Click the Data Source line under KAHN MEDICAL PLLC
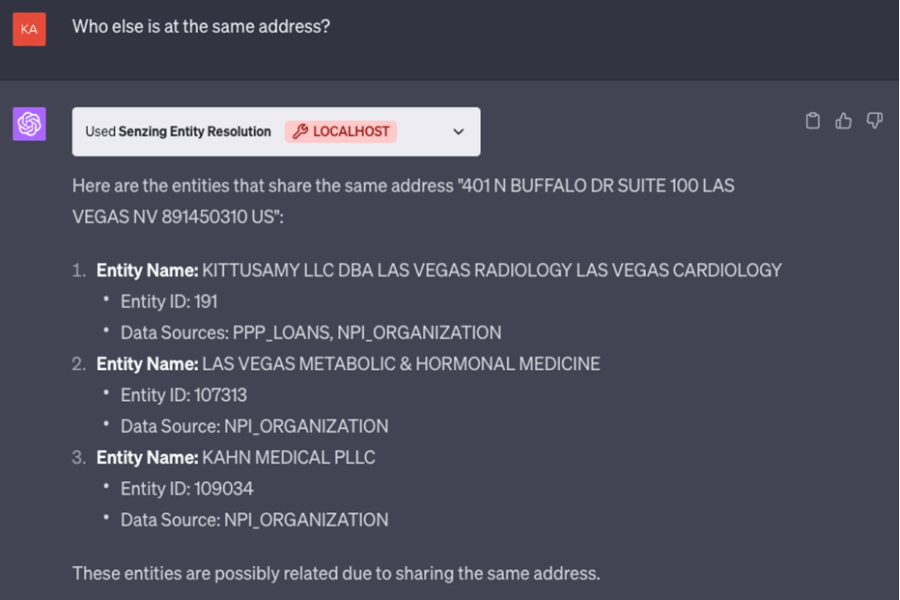The image size is (900, 600). (x=254, y=520)
